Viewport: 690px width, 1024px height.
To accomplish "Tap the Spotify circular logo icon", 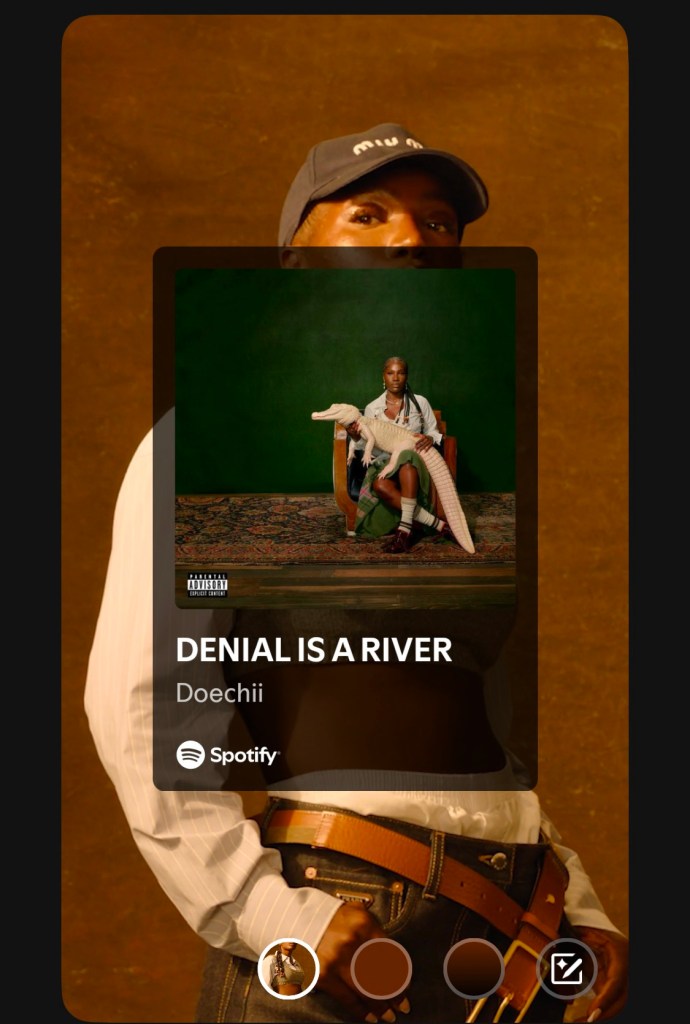I will click(191, 755).
